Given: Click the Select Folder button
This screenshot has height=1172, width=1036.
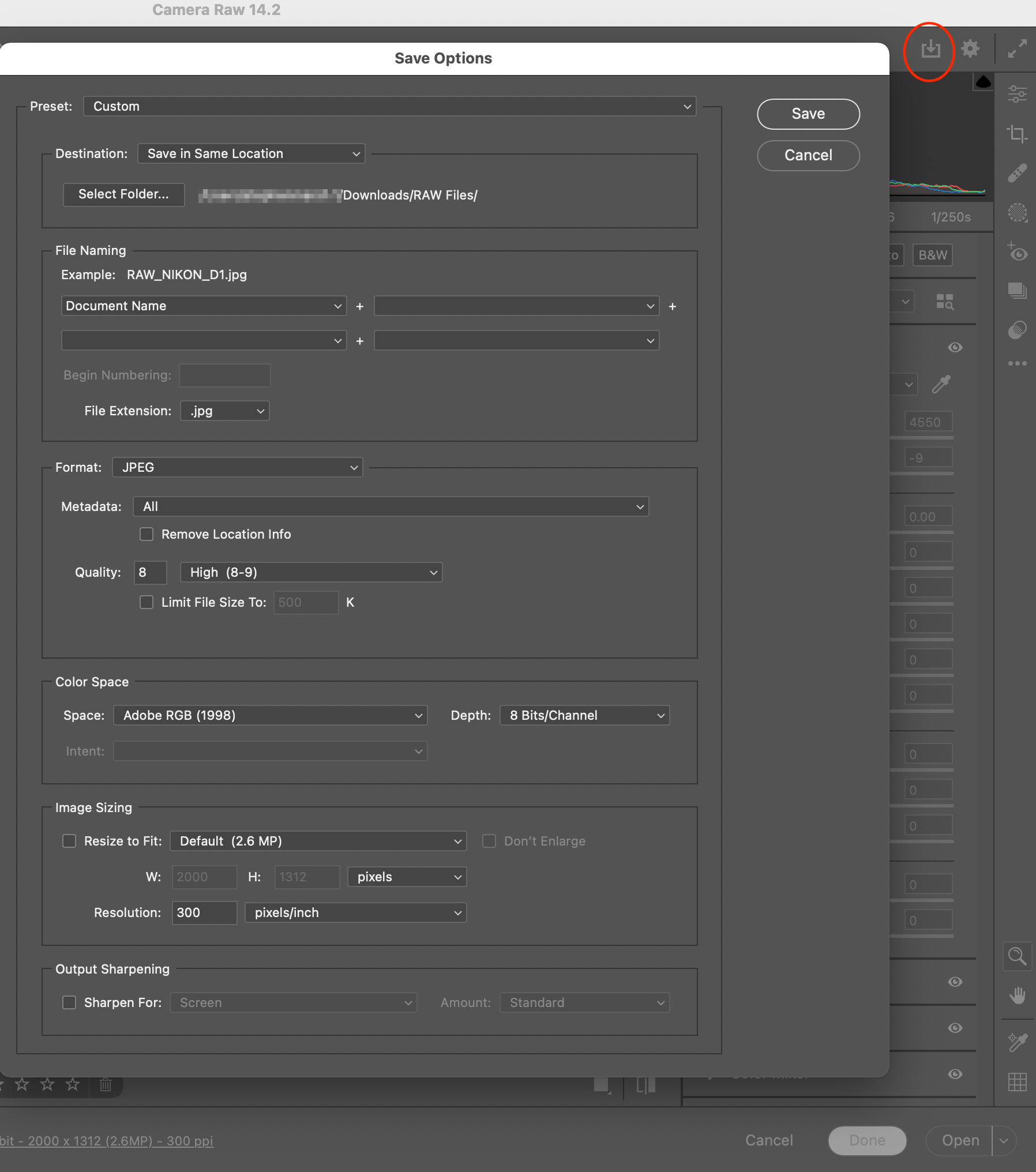Looking at the screenshot, I should [123, 194].
